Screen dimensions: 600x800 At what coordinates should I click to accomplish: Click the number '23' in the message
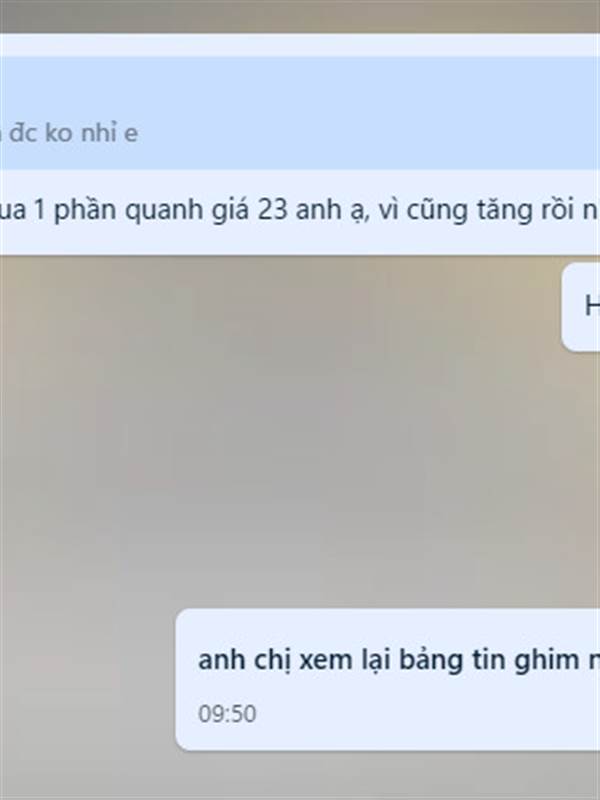[272, 210]
